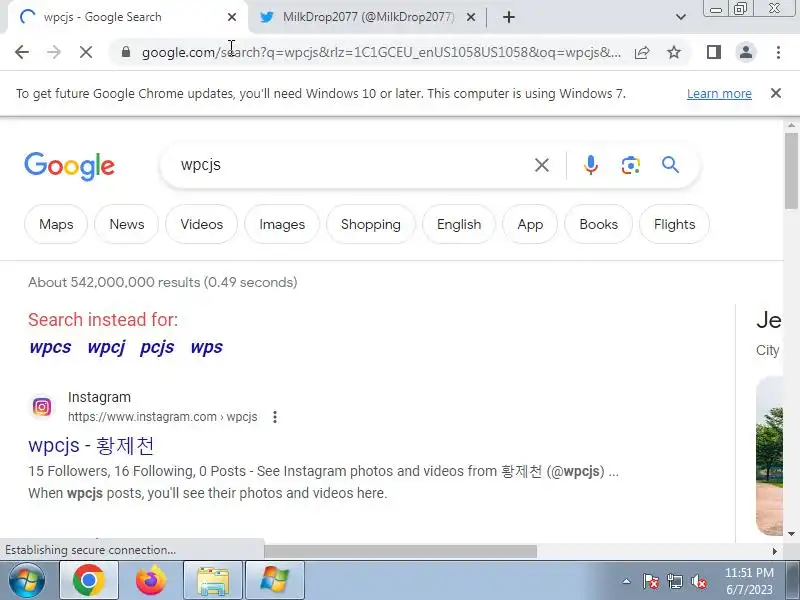
Task: Filter results by Videos
Action: pos(202,224)
